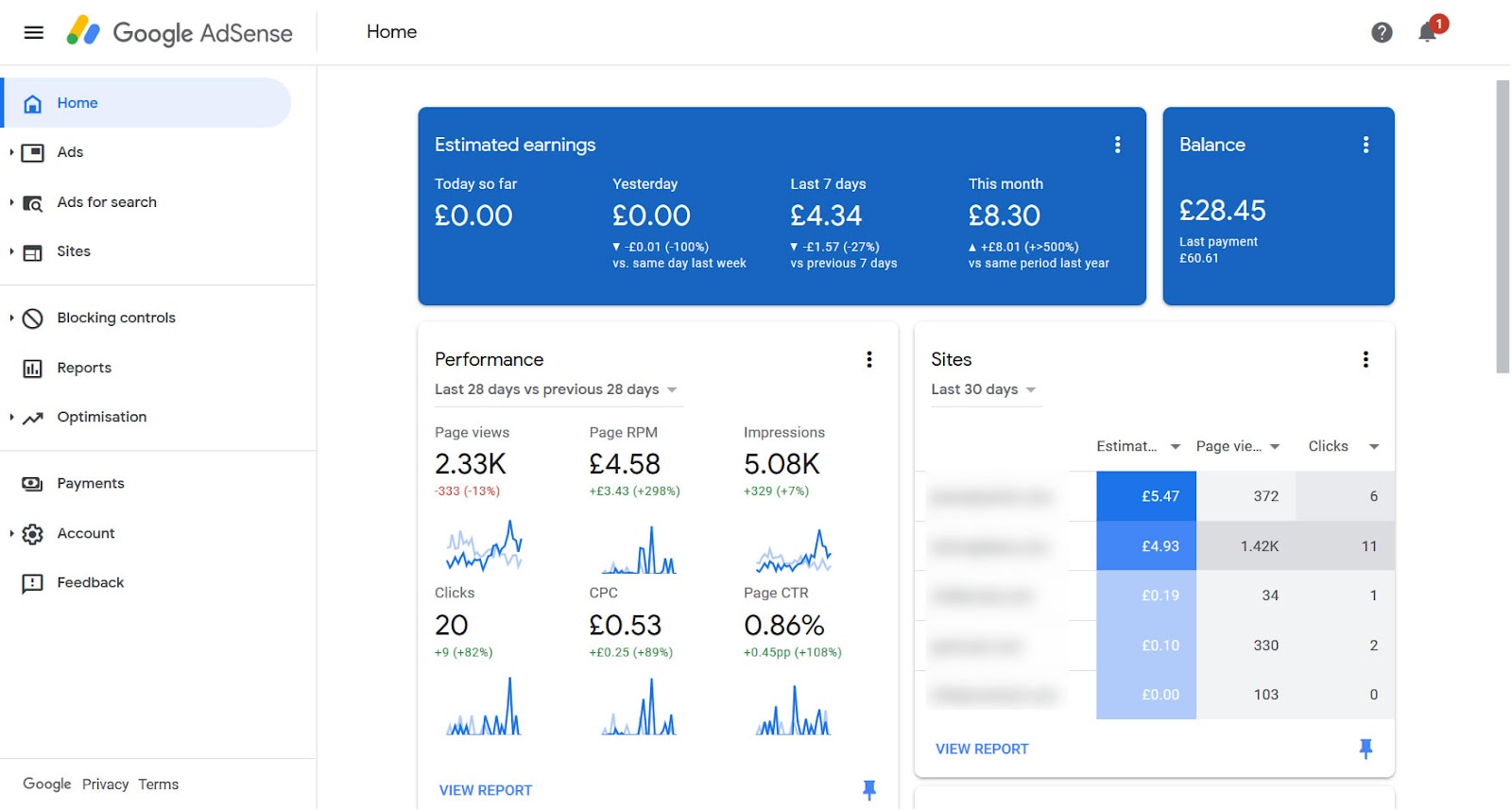Open Sites Last 30 days dropdown

coord(983,389)
